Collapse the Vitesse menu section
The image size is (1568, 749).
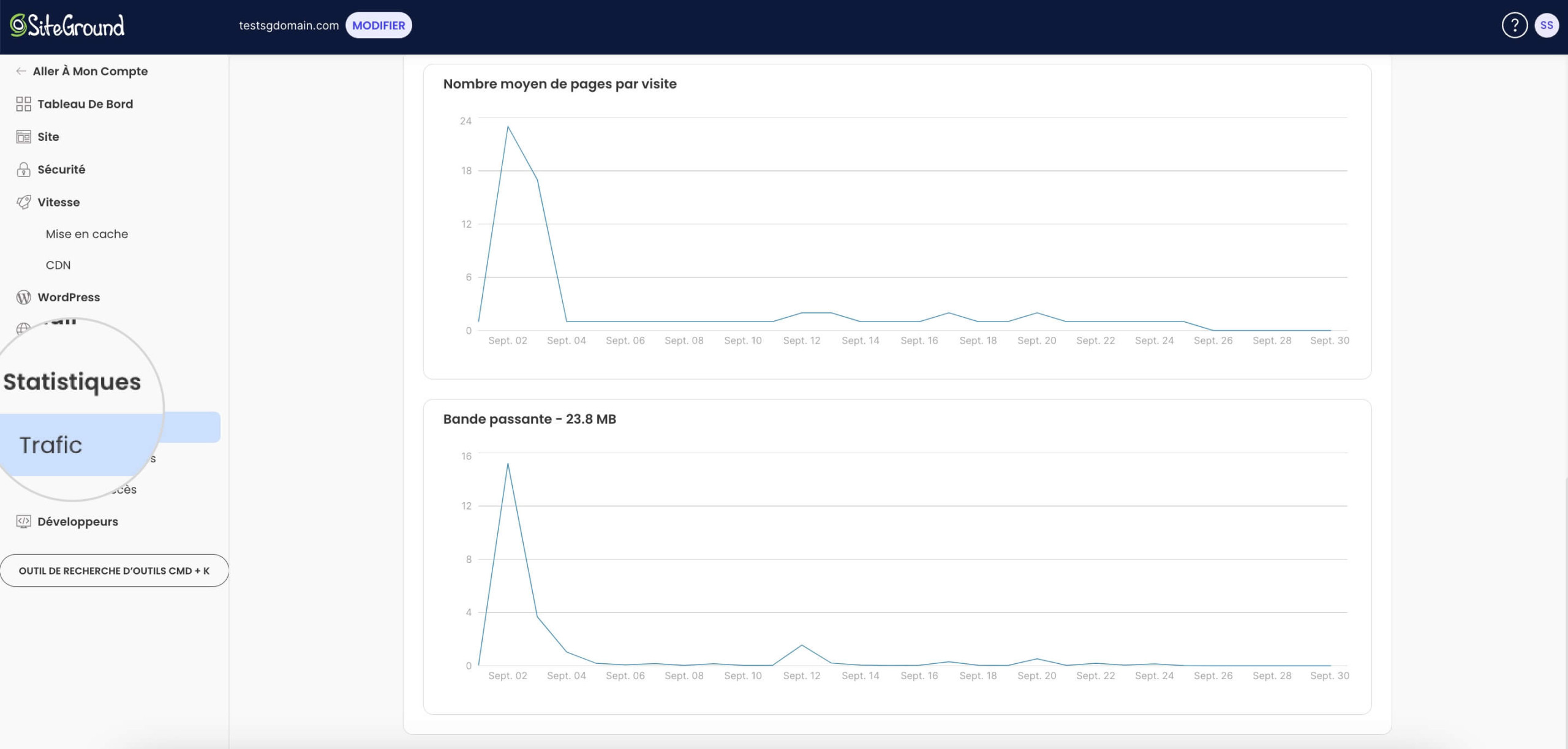click(59, 202)
